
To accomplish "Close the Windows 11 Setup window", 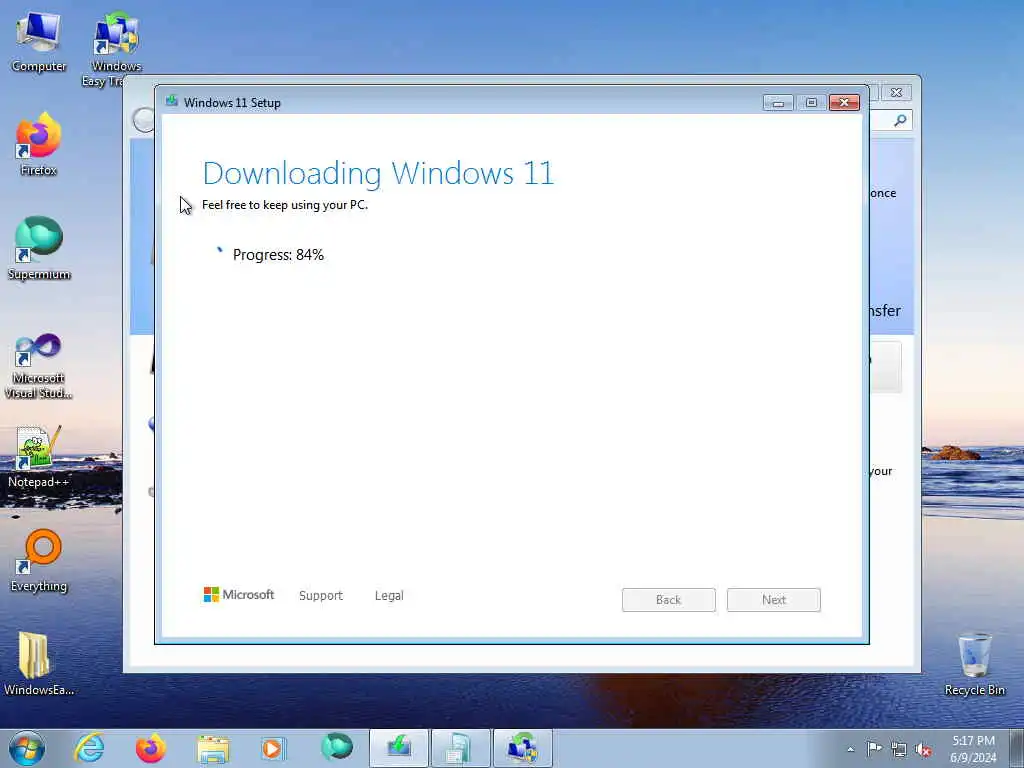I will click(x=844, y=103).
